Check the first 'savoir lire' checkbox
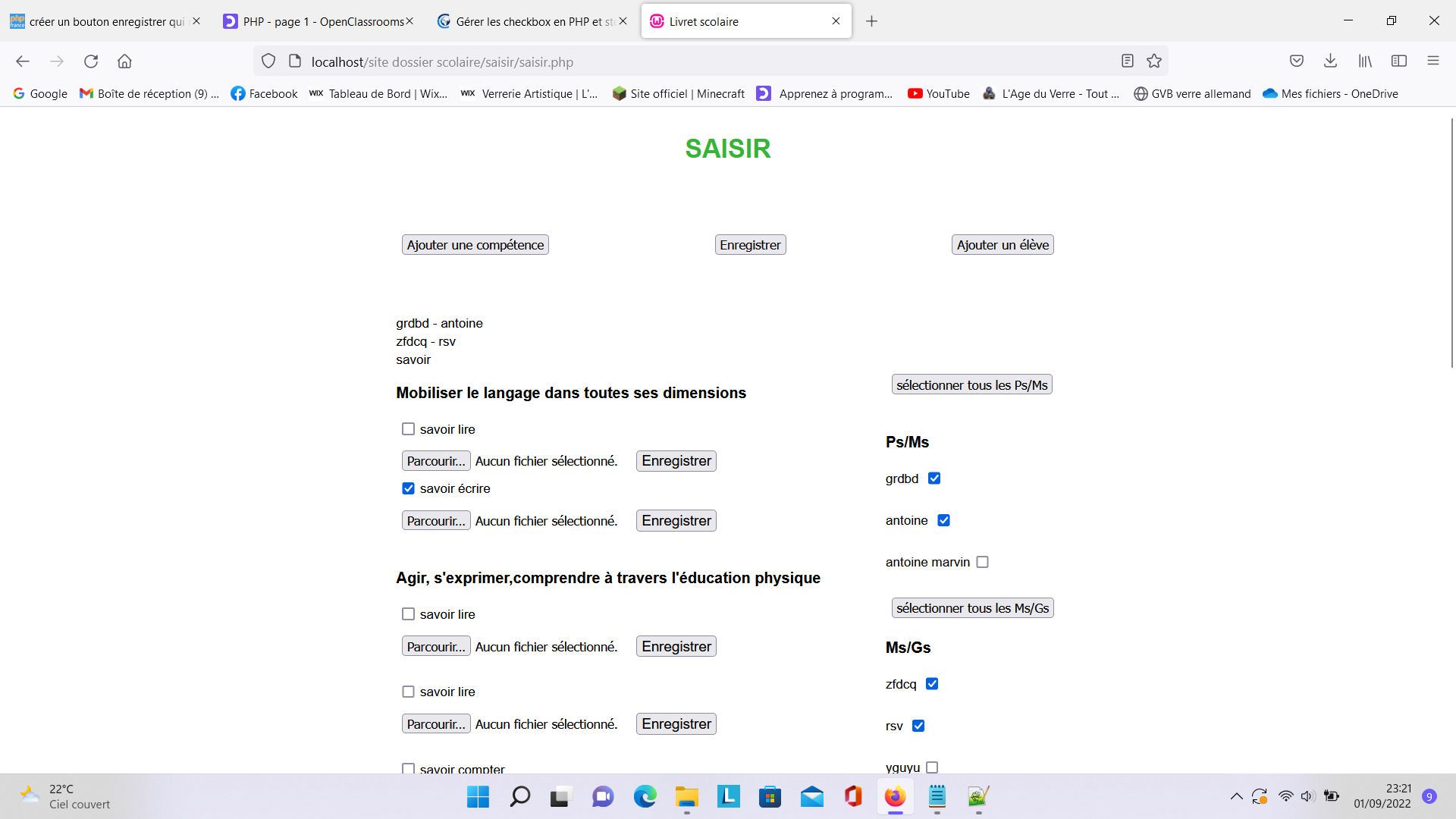 [409, 428]
